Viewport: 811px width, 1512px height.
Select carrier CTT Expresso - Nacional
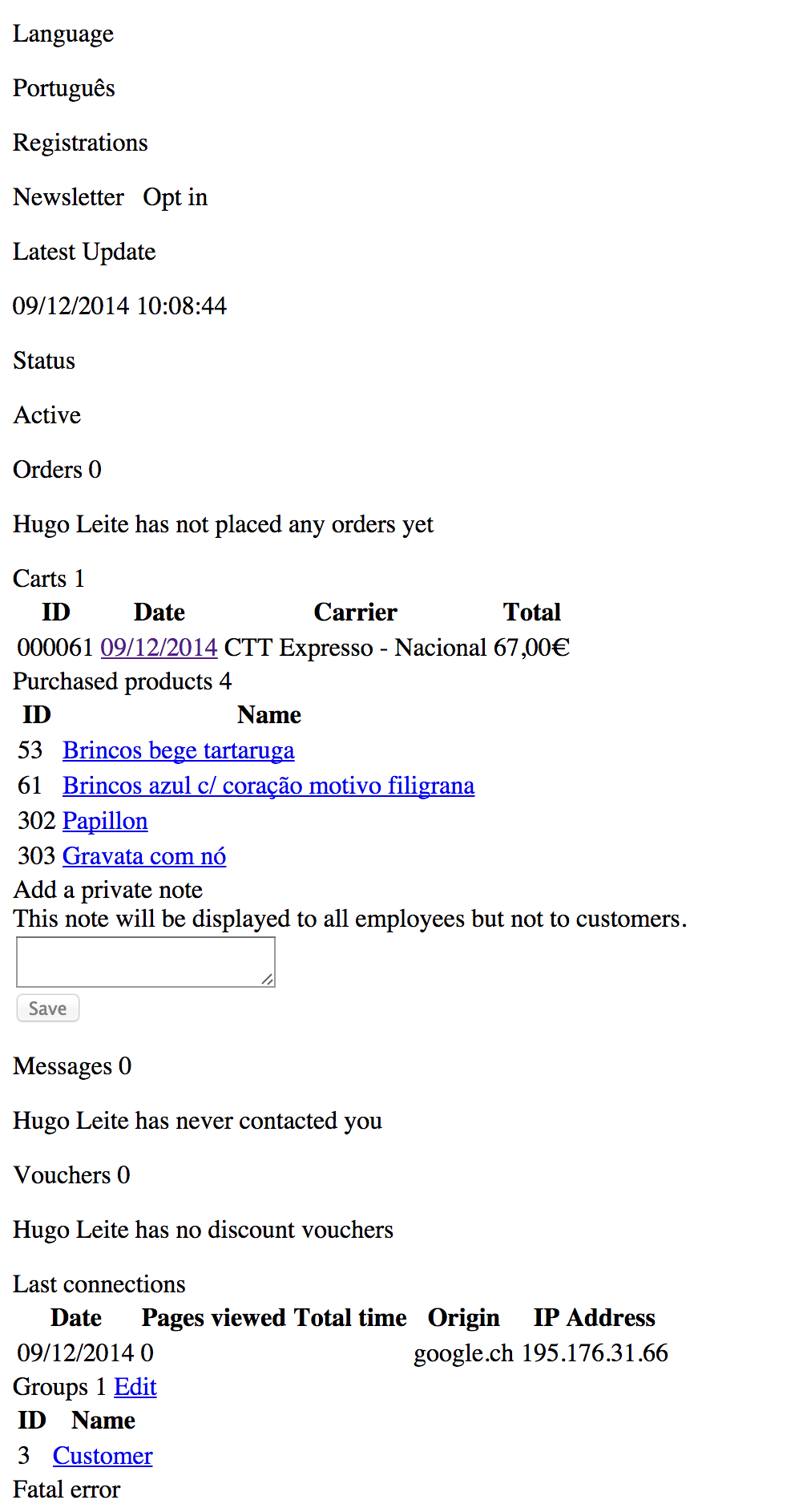(355, 647)
